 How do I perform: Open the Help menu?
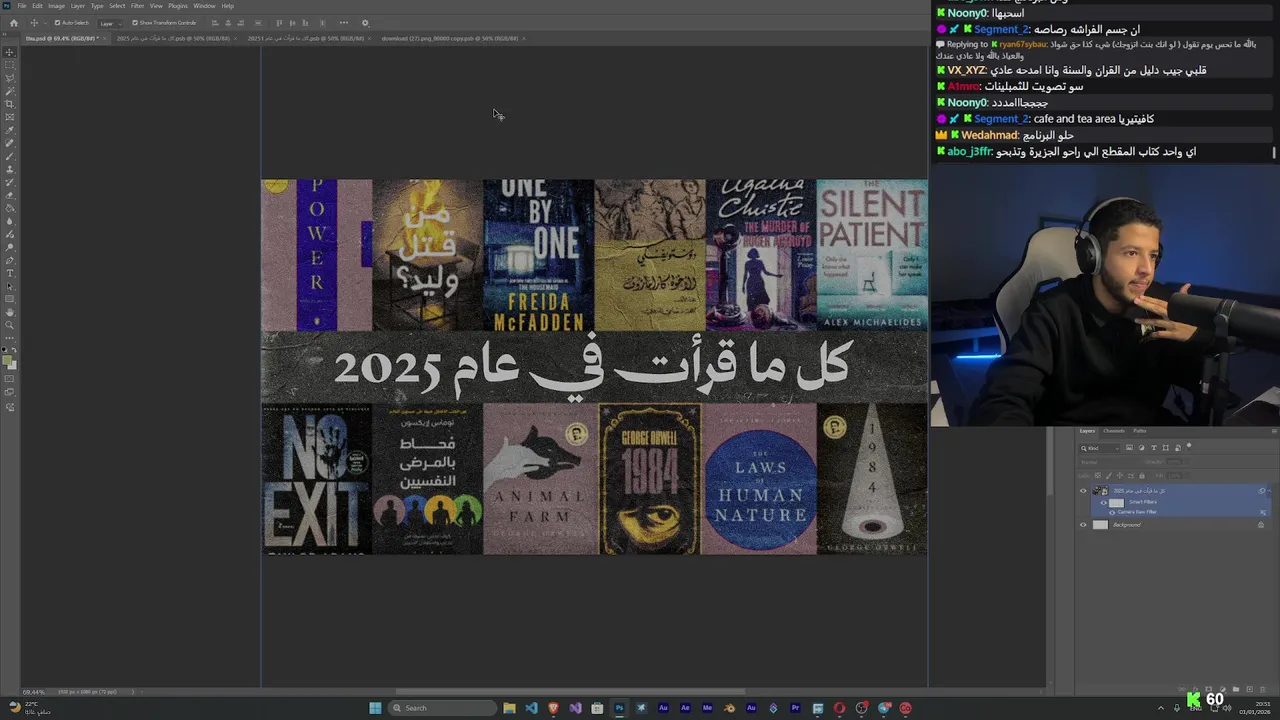[x=228, y=6]
